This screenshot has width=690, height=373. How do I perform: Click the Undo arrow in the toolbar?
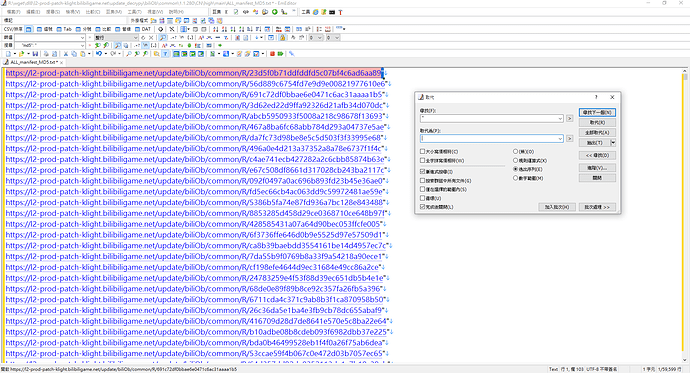[99, 54]
